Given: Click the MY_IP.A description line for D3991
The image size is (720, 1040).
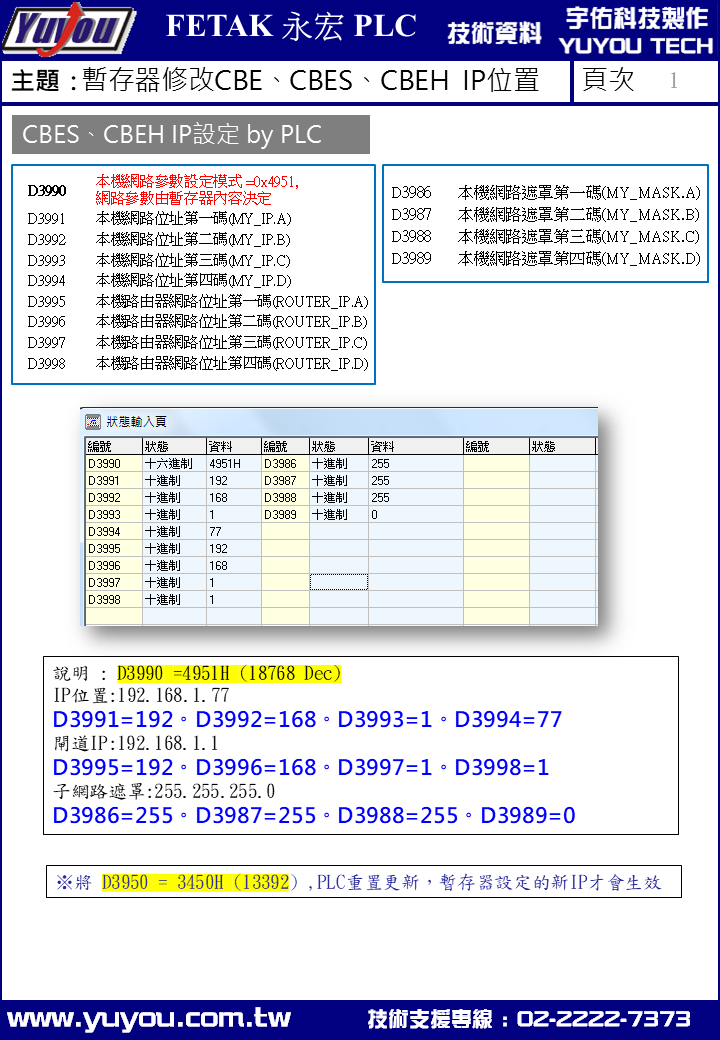Looking at the screenshot, I should 194,219.
